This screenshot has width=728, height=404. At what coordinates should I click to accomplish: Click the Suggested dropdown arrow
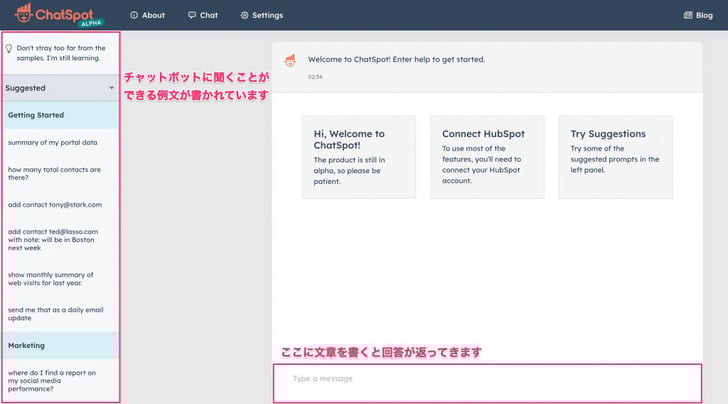pos(111,88)
